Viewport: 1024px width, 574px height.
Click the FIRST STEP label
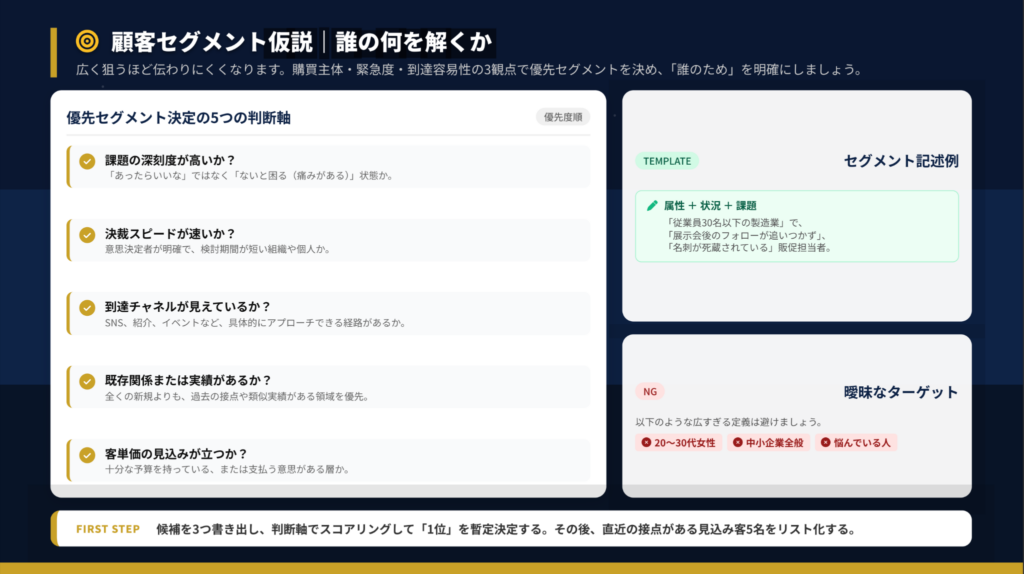pyautogui.click(x=108, y=529)
